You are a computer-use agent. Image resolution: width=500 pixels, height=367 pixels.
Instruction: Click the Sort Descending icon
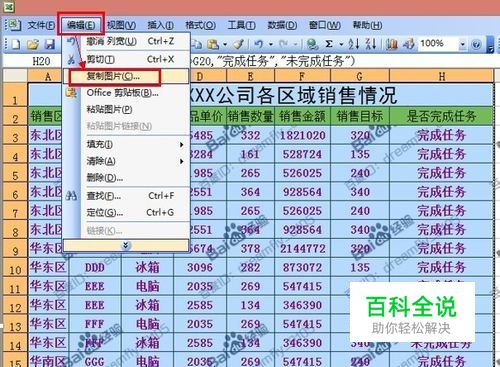click(371, 44)
